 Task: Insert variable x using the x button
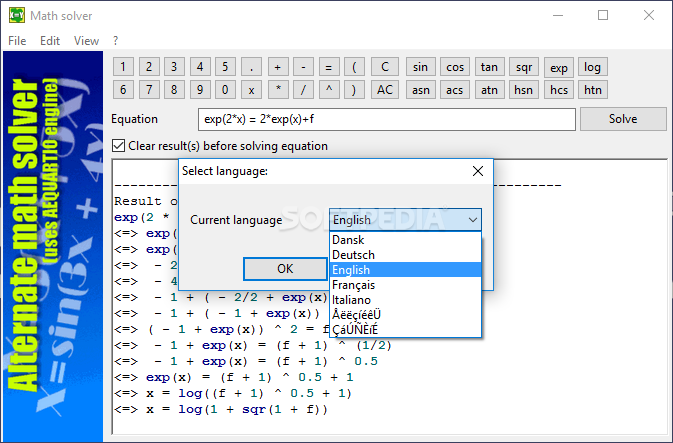(252, 90)
